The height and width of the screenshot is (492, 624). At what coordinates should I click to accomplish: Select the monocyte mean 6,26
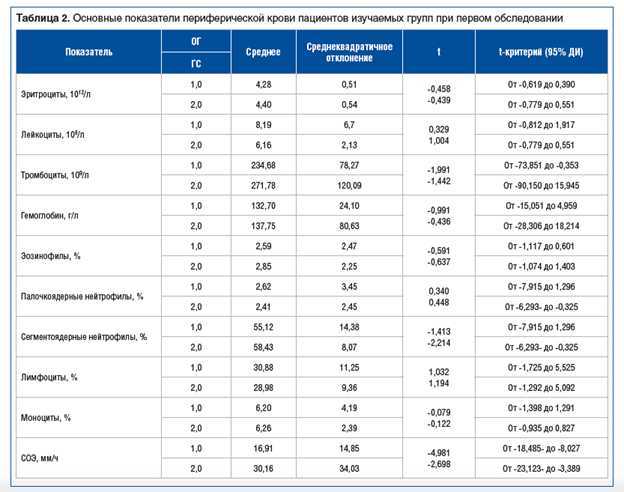tap(263, 429)
